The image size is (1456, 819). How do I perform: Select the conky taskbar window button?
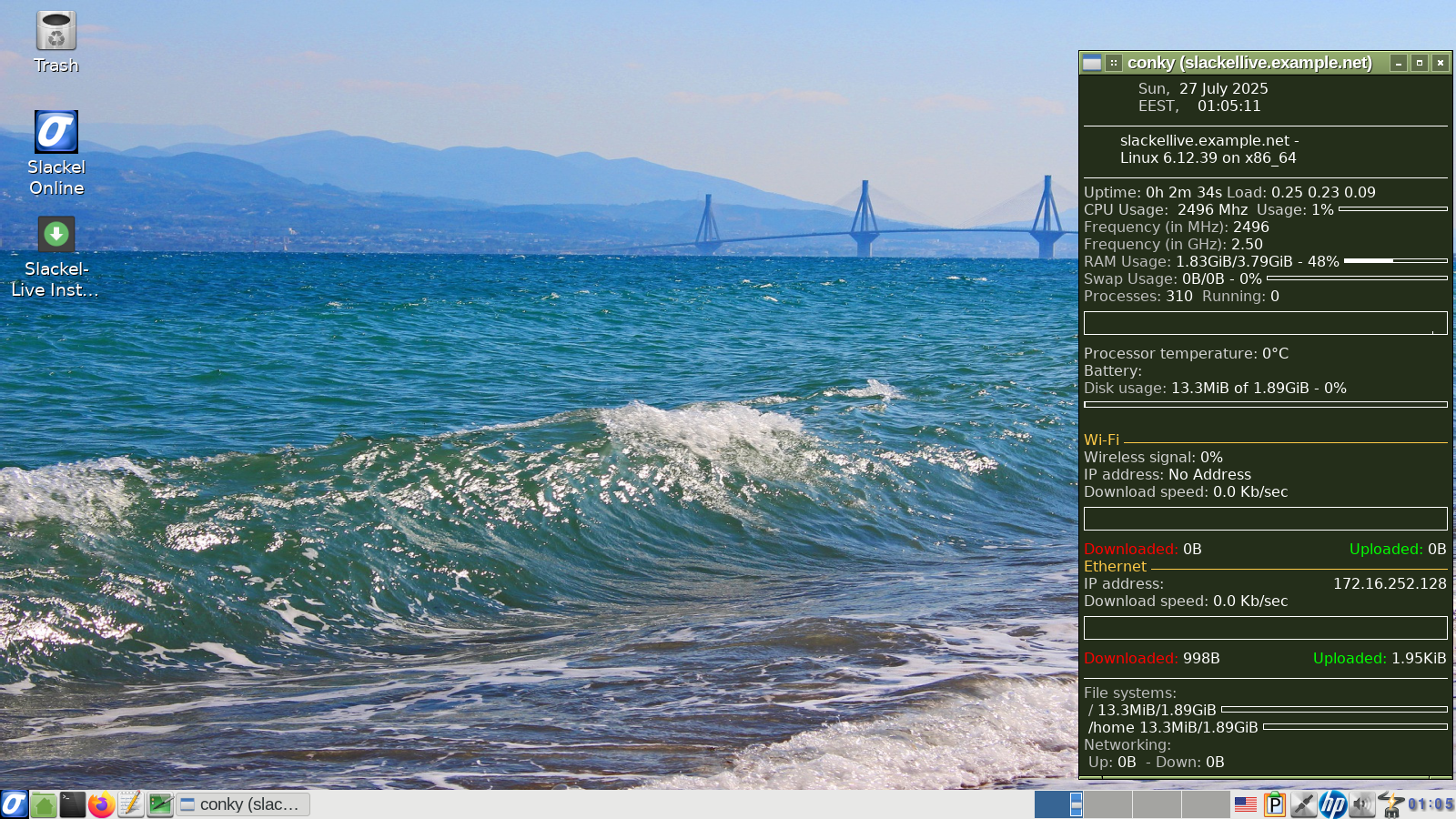[x=243, y=804]
